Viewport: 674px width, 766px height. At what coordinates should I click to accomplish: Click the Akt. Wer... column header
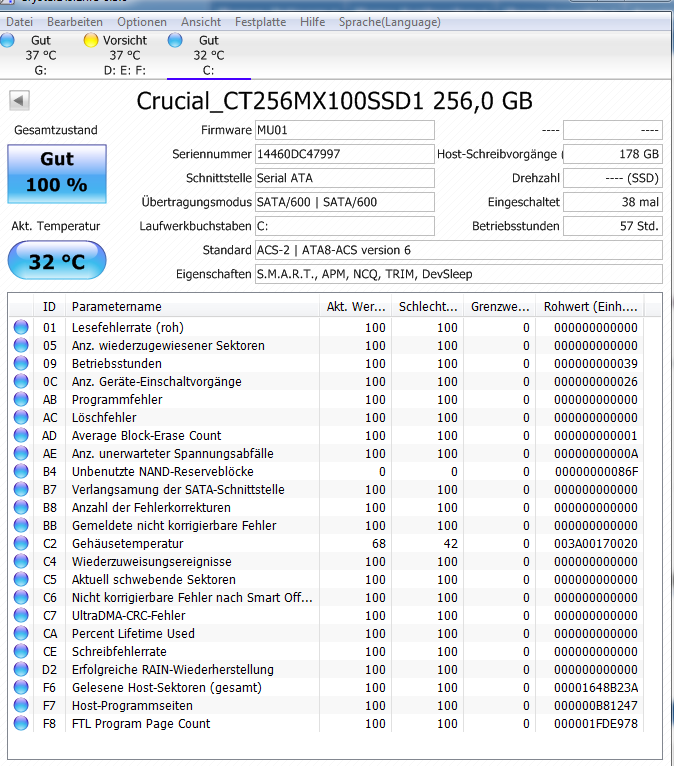click(355, 307)
